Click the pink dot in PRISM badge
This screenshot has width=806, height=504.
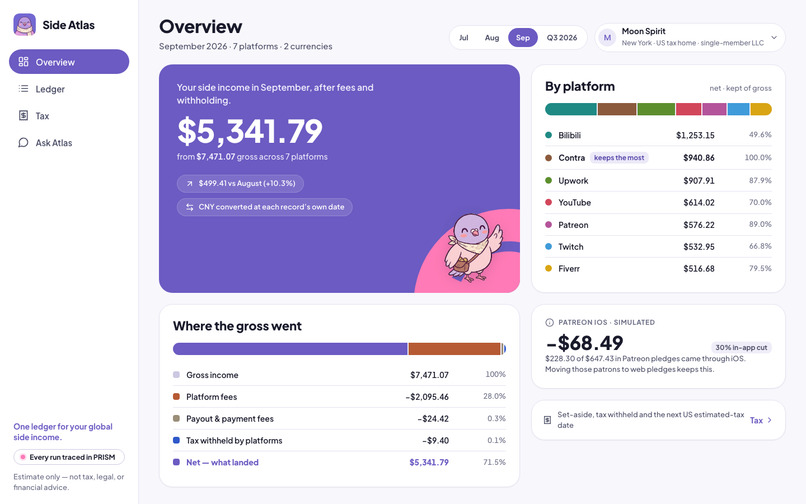[x=23, y=457]
